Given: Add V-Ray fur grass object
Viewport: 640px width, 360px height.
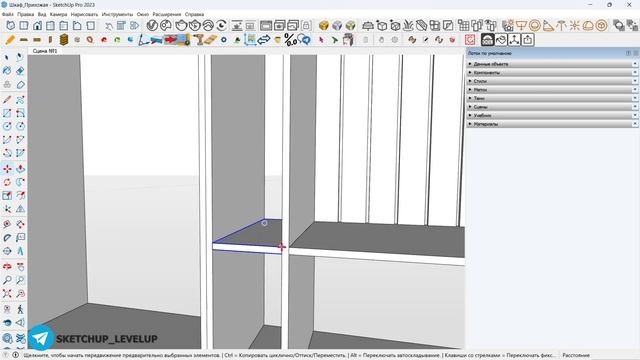Looking at the screenshot, I should [x=408, y=25].
